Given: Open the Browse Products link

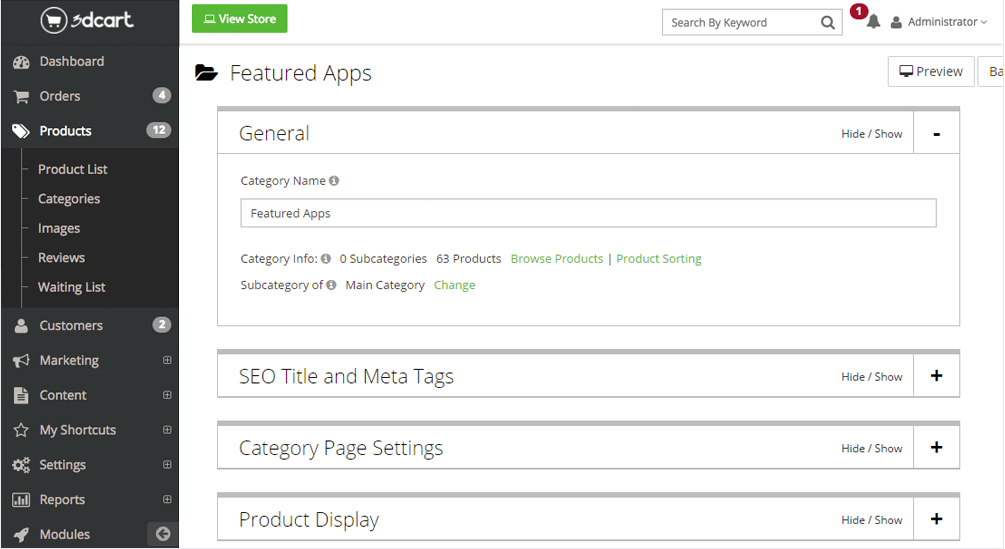Looking at the screenshot, I should pyautogui.click(x=557, y=259).
